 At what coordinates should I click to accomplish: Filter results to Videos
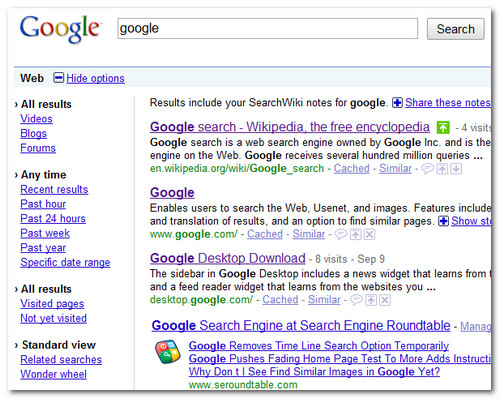pyautogui.click(x=36, y=119)
